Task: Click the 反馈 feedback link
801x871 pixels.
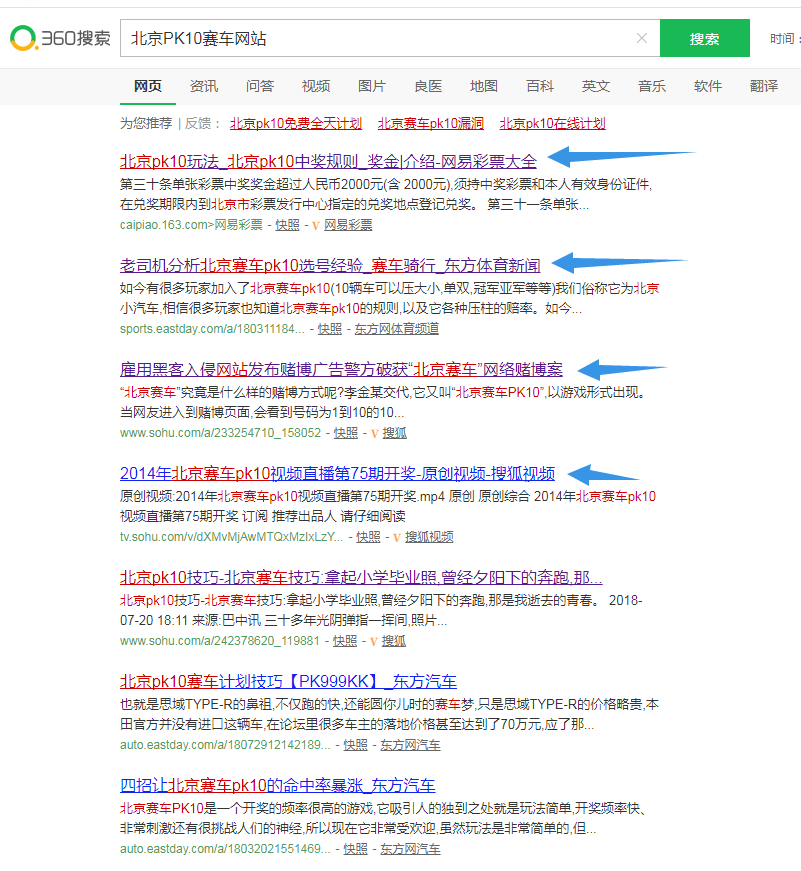Action: pos(198,123)
